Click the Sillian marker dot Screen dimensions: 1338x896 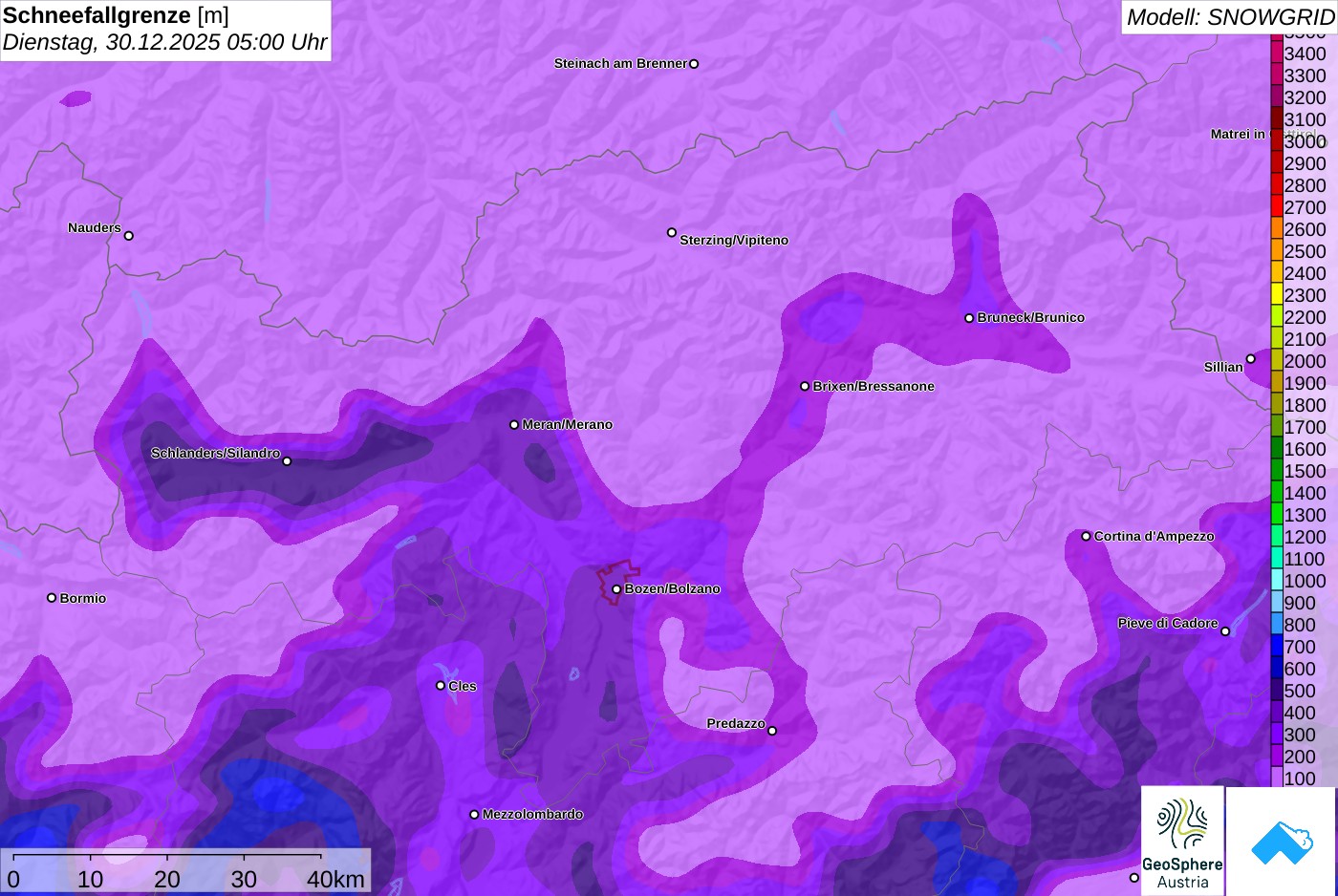[1250, 359]
